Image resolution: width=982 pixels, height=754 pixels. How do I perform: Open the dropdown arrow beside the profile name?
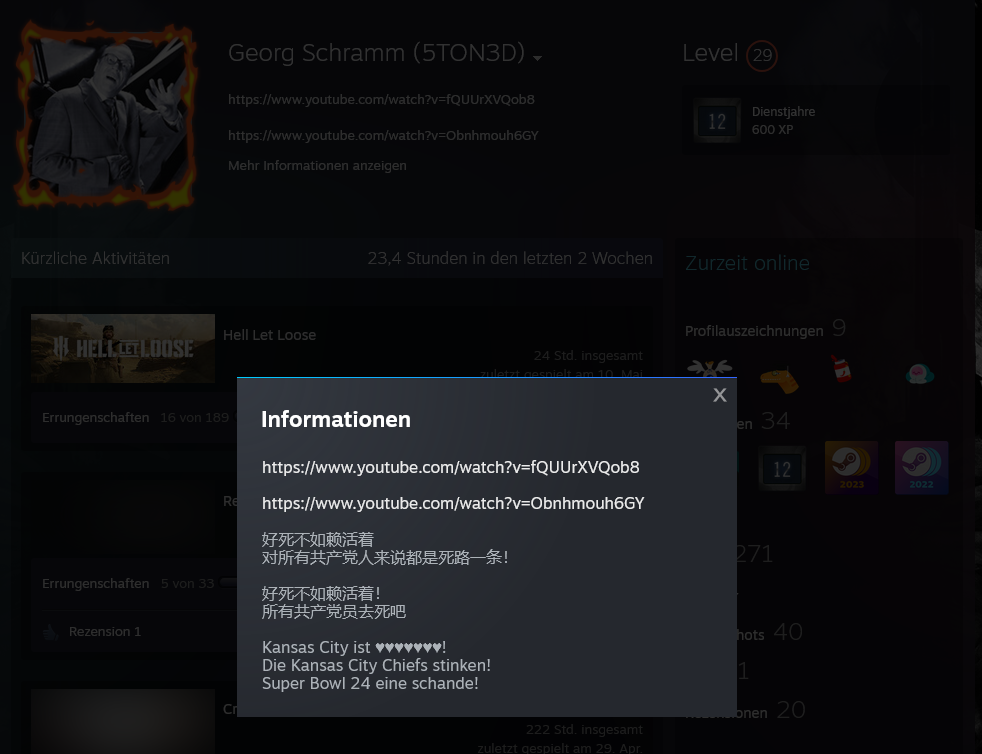click(537, 59)
